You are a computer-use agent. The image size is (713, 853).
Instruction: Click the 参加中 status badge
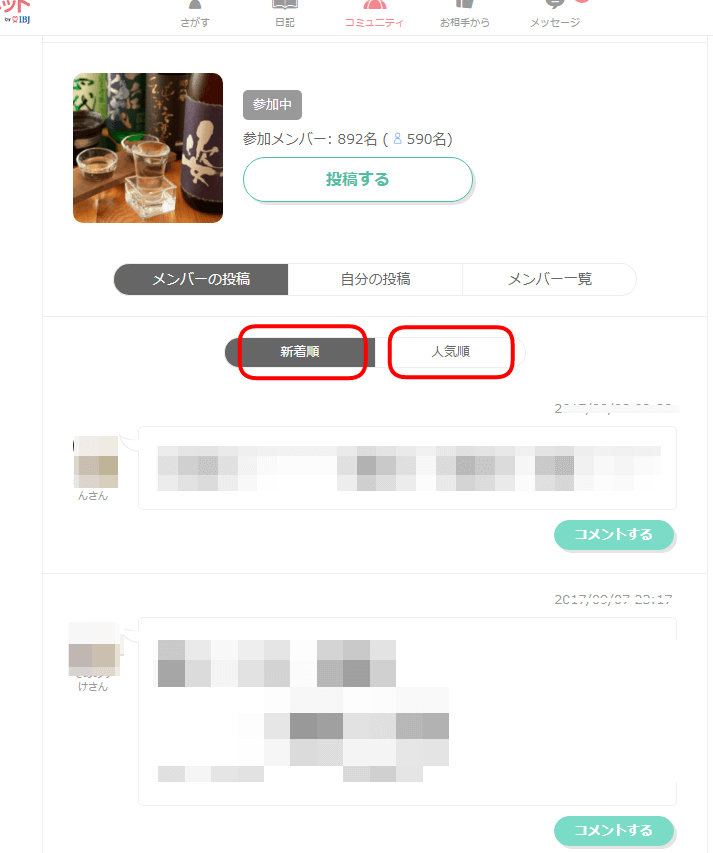coord(272,104)
